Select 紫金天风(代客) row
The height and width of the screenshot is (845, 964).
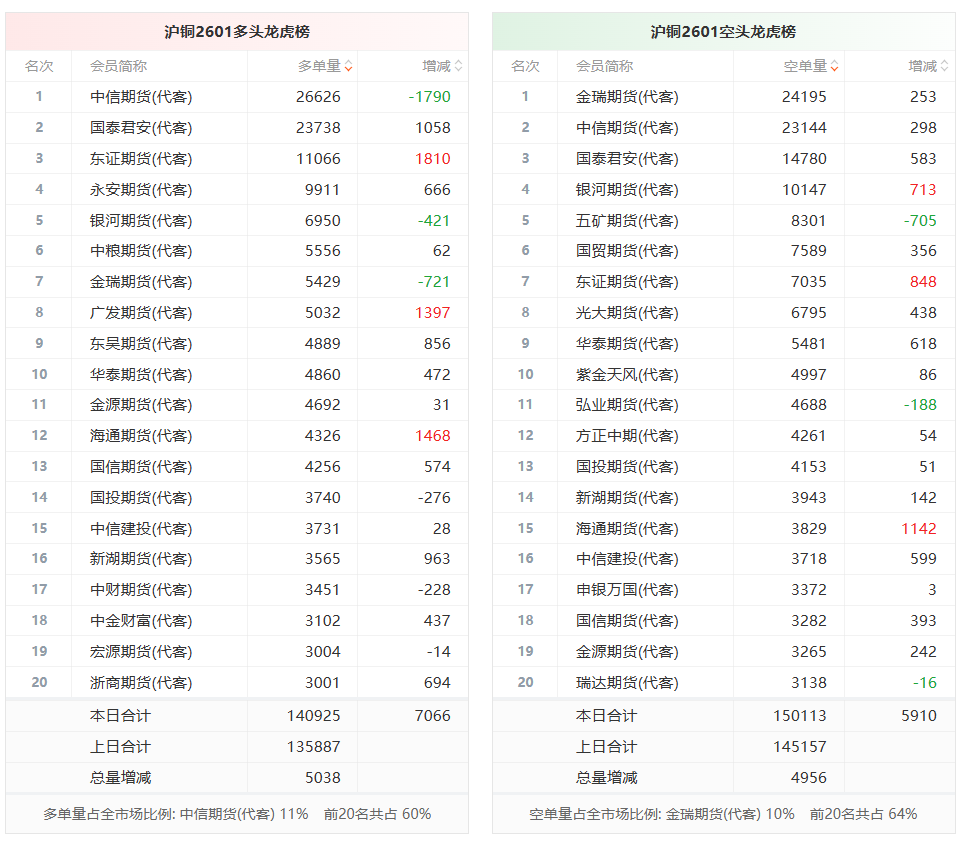click(724, 375)
